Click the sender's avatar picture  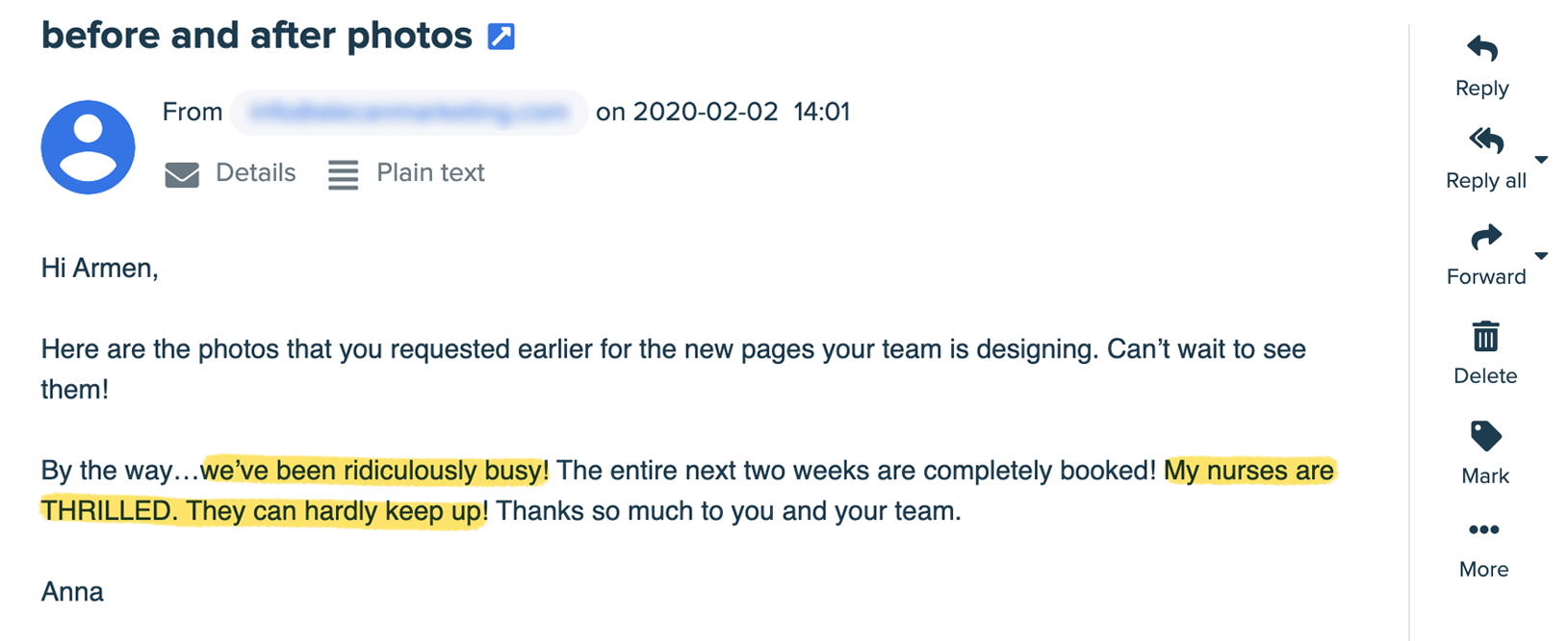tap(88, 146)
